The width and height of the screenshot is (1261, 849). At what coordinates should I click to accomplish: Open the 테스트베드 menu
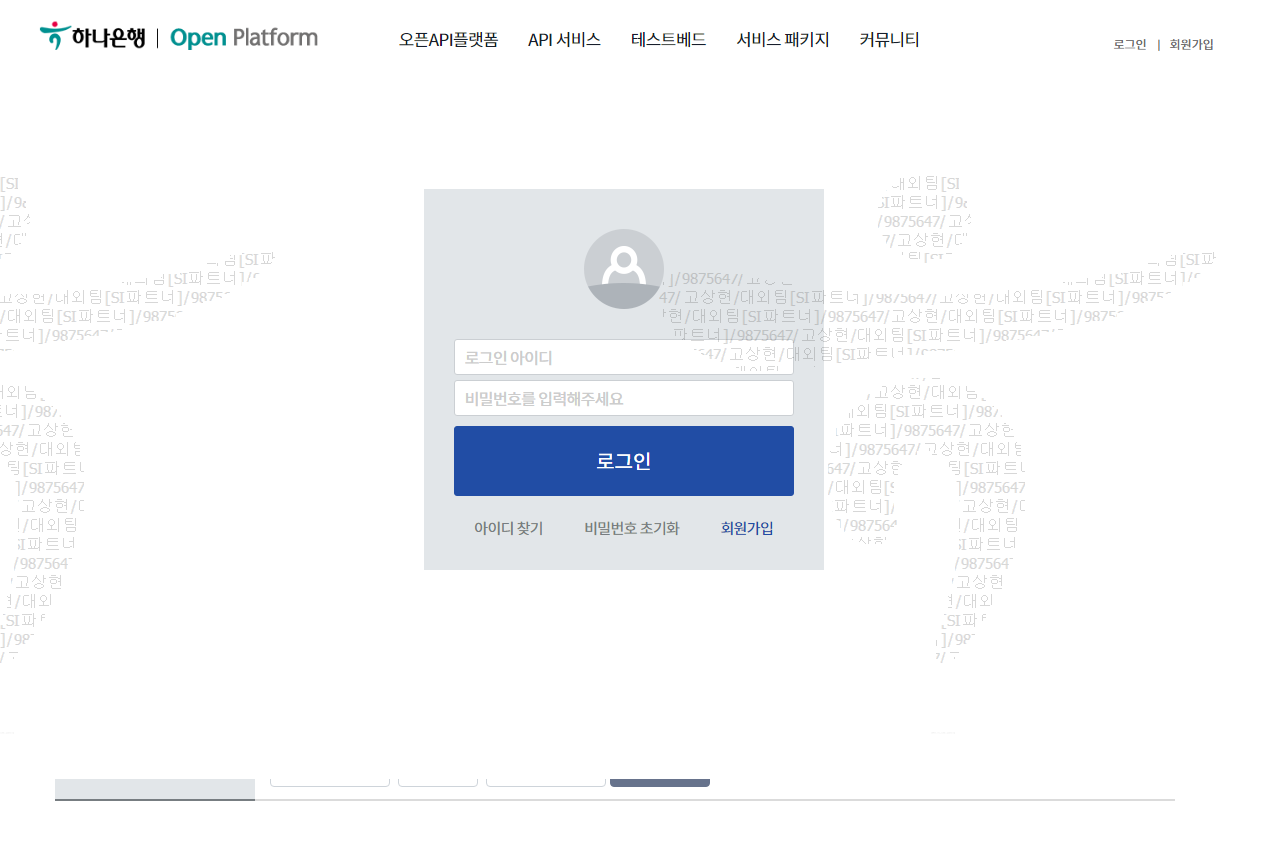(x=667, y=40)
